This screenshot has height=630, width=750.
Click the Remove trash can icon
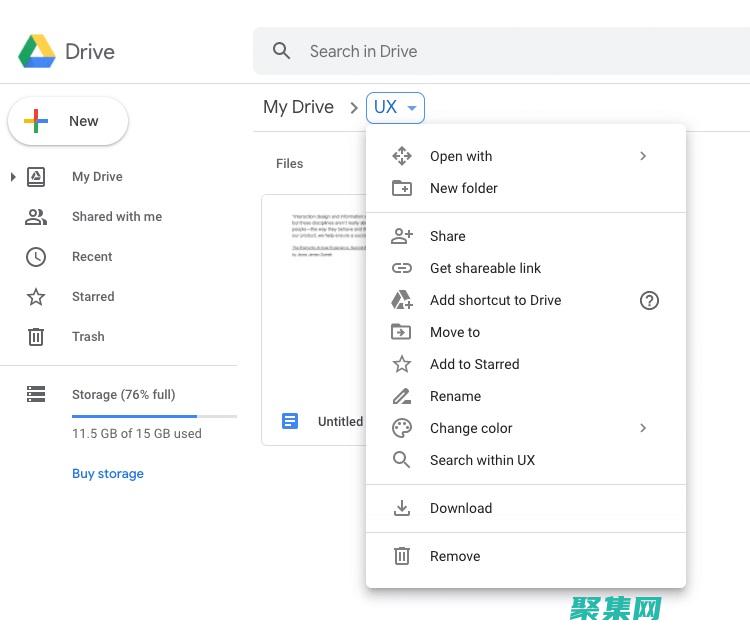pos(402,556)
